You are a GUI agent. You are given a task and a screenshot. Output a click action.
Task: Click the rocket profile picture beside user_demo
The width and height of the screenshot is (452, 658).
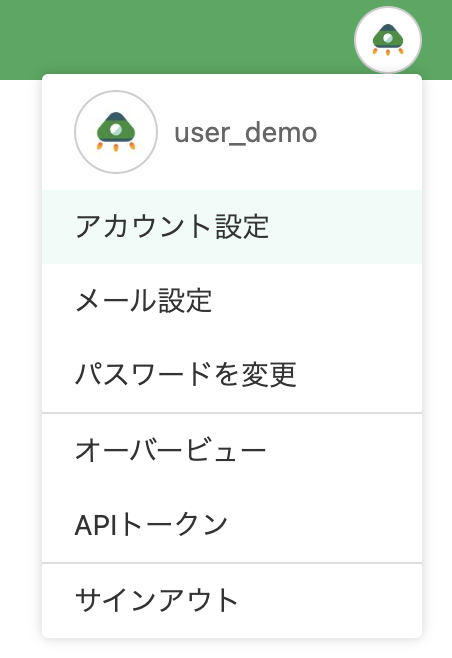point(116,132)
